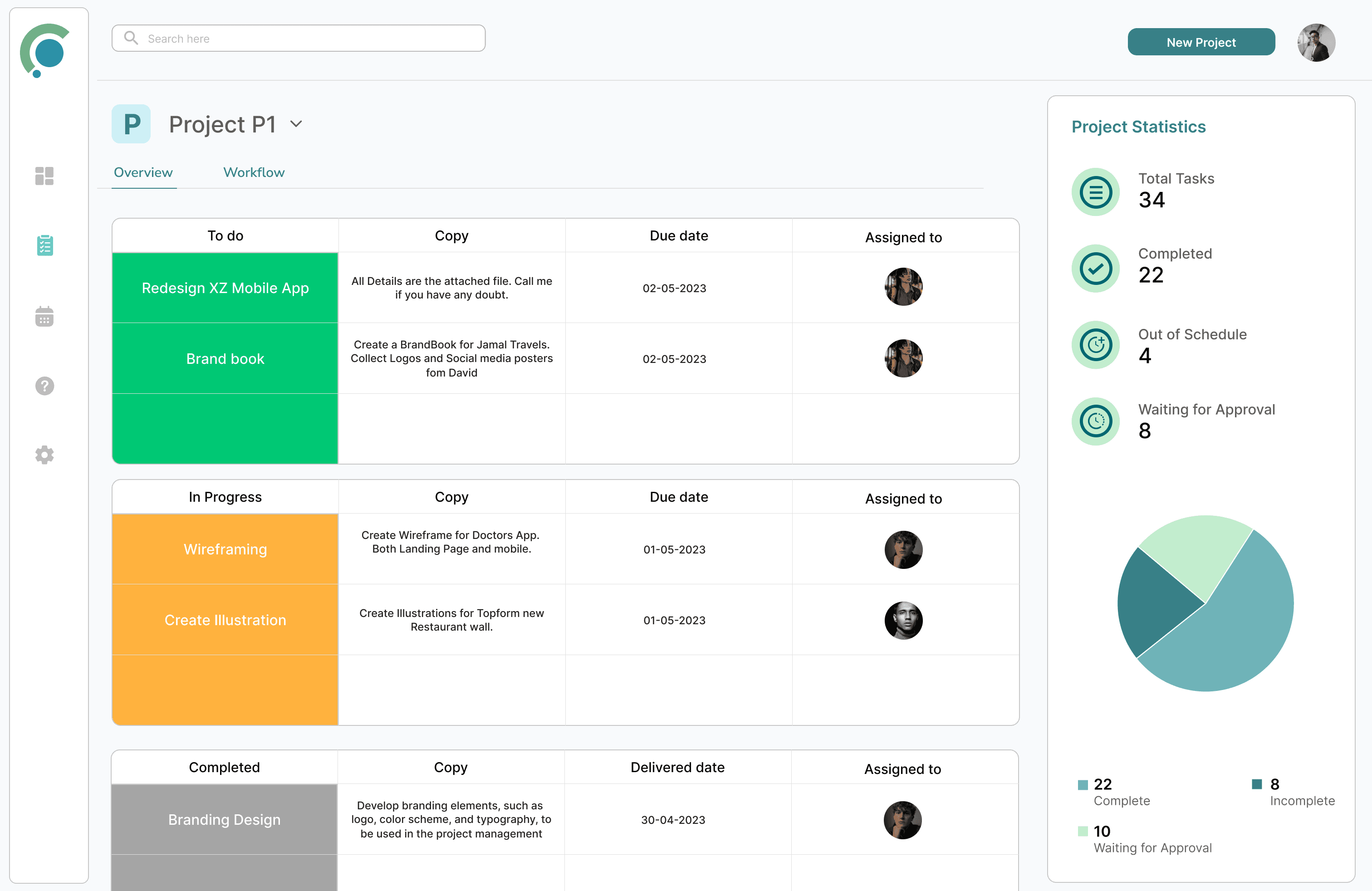1372x891 pixels.
Task: Select the Overview tab
Action: 143,172
